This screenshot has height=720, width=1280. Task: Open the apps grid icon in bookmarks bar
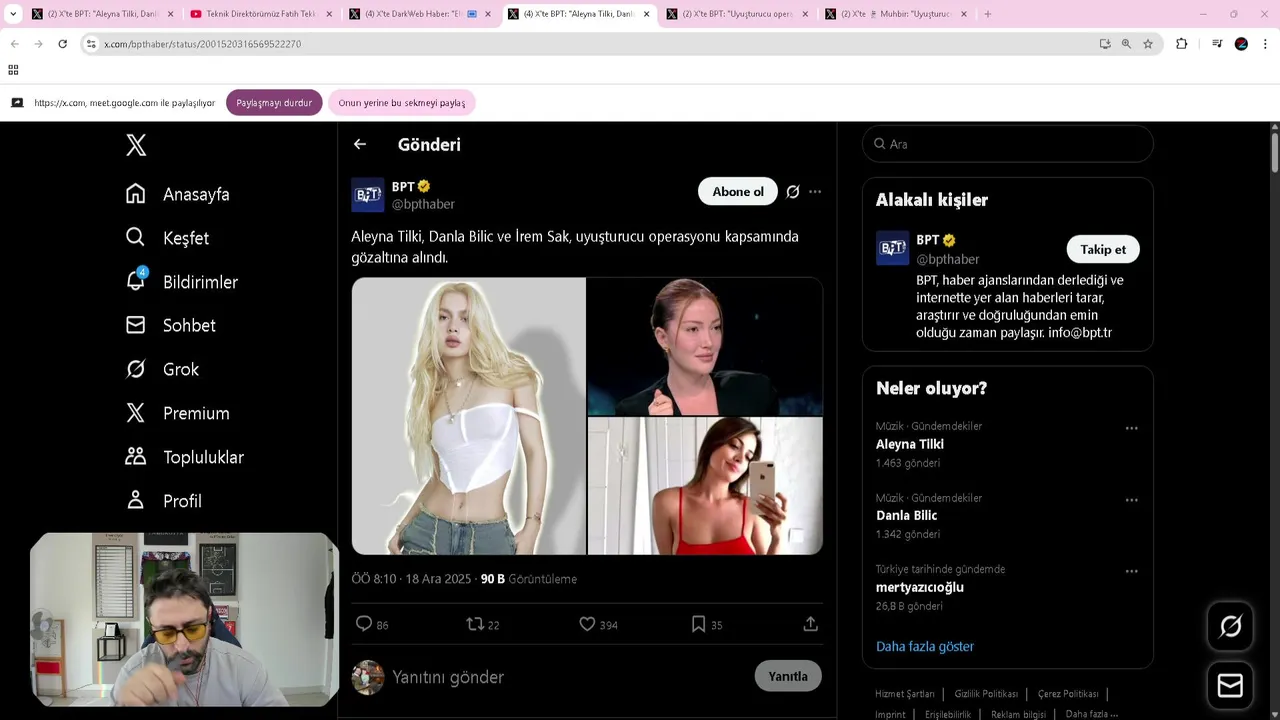coord(13,70)
